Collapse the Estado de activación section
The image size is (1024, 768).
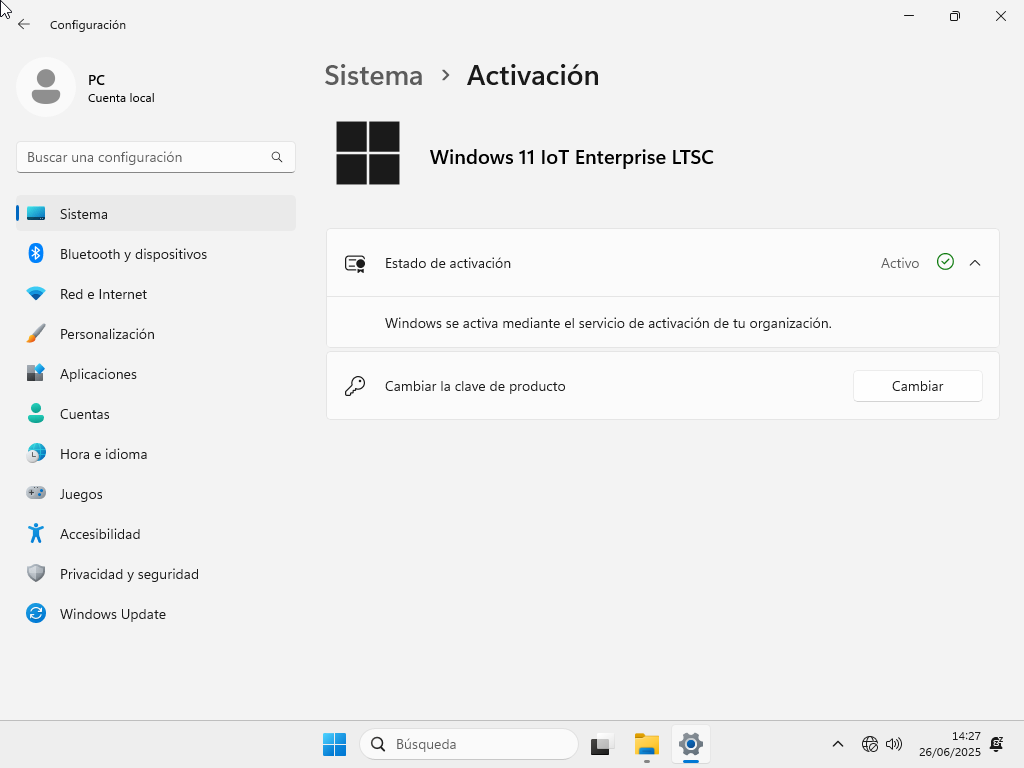pos(975,263)
